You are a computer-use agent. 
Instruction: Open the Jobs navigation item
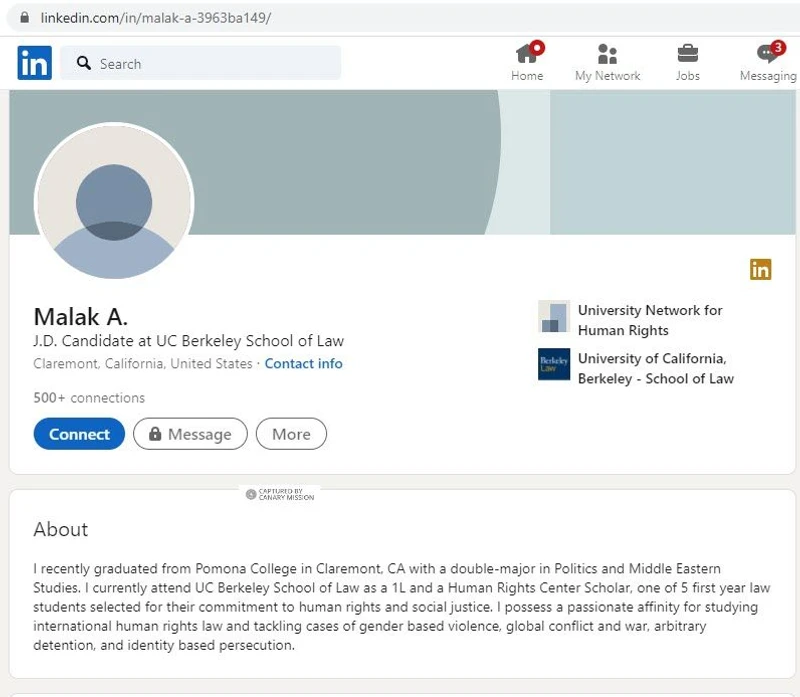pos(687,62)
